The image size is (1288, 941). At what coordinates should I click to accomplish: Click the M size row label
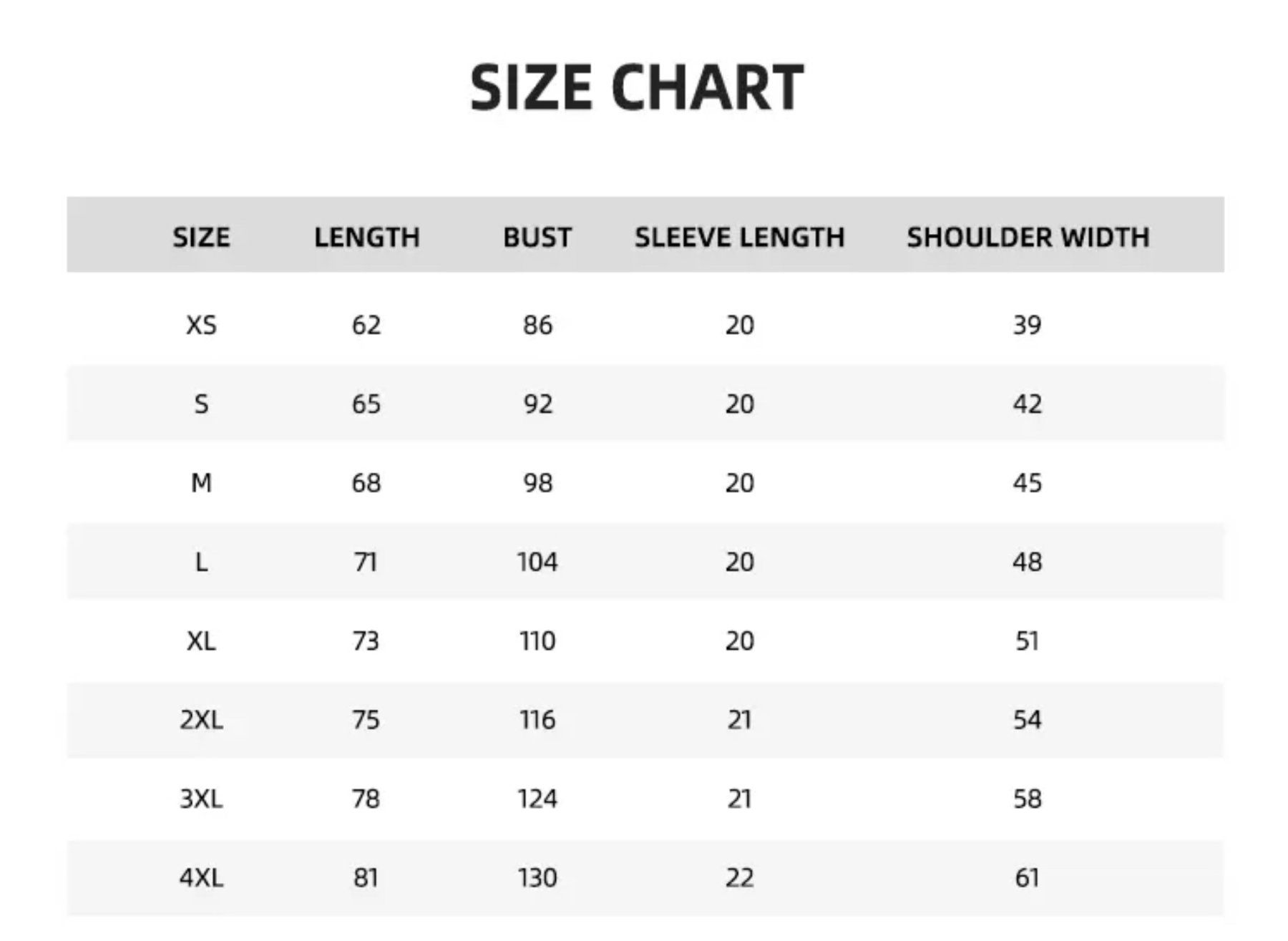[201, 483]
